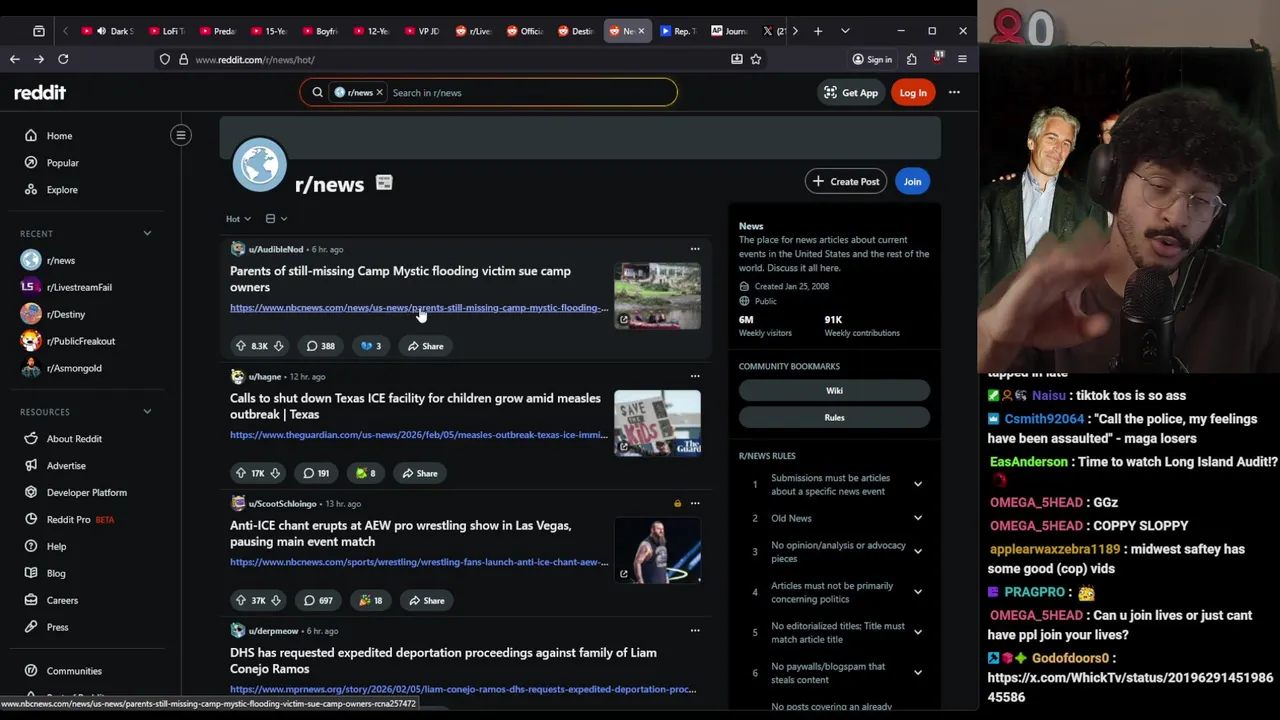1280x720 pixels.
Task: Open About Reddit in resources
Action: point(74,439)
